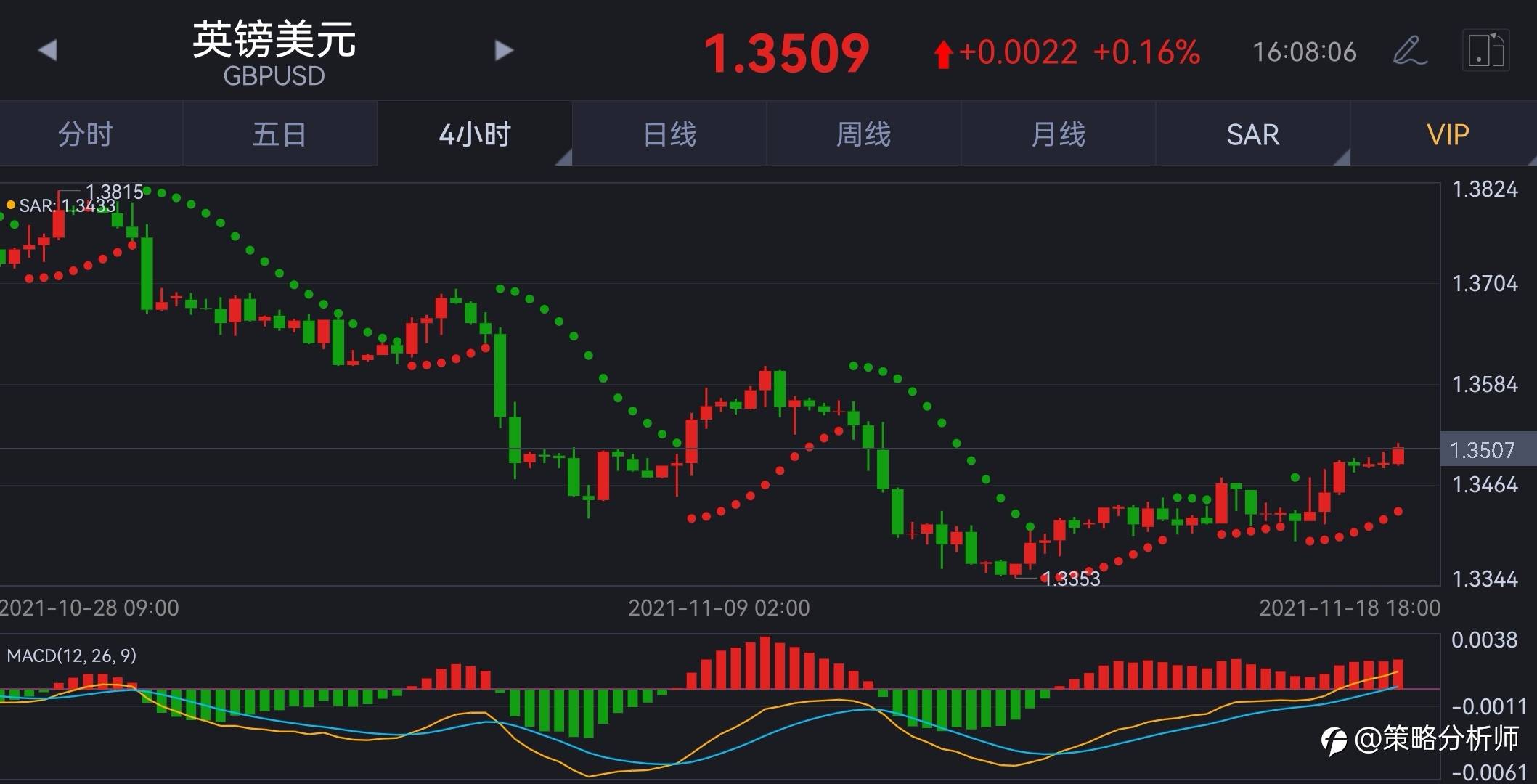The height and width of the screenshot is (784, 1537).
Task: Click the 1.3824 axis value
Action: point(1485,189)
